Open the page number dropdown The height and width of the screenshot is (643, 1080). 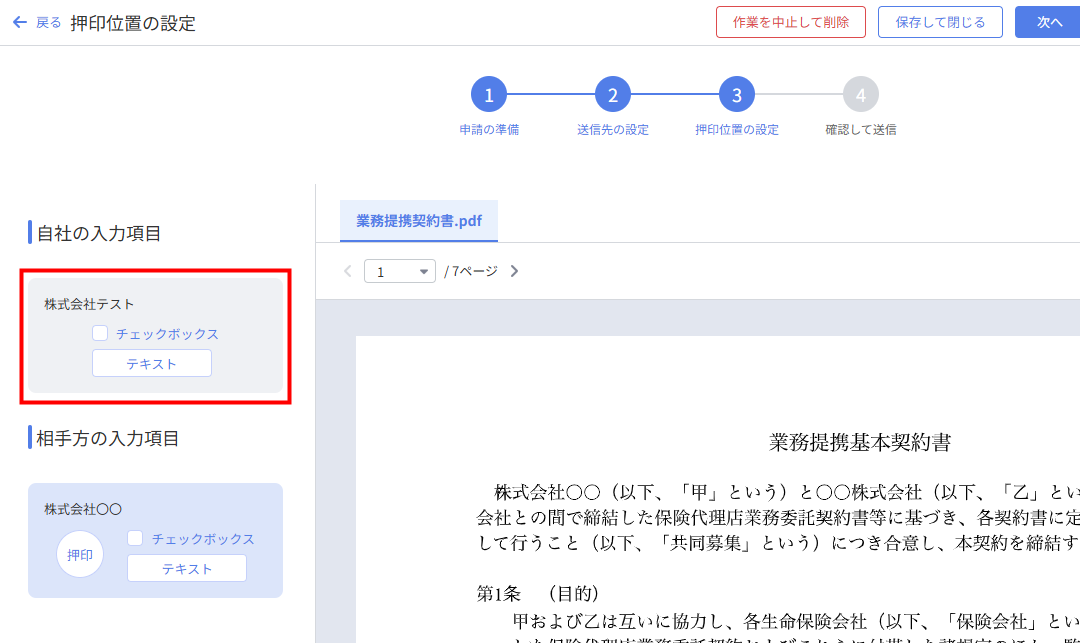pyautogui.click(x=400, y=271)
